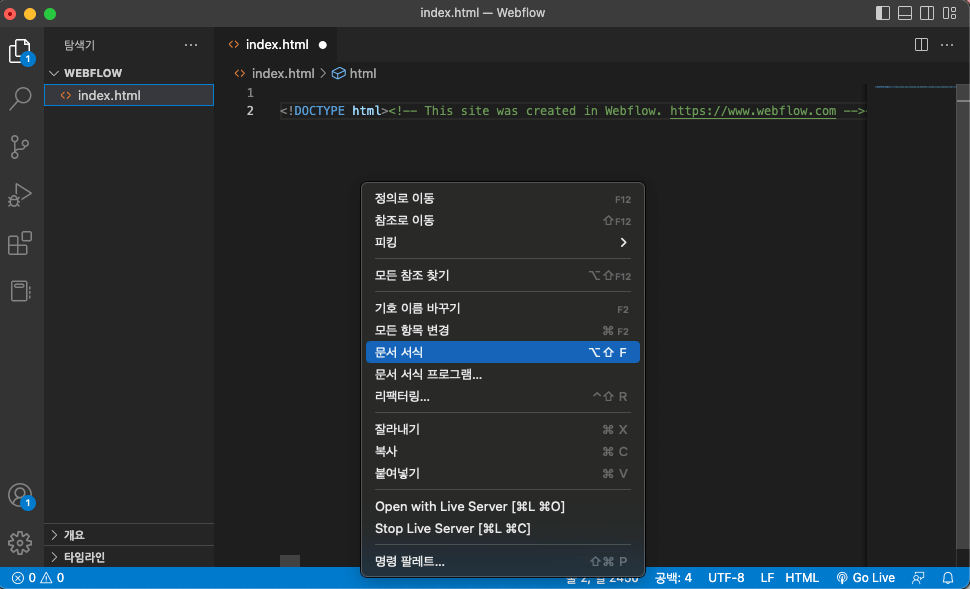The height and width of the screenshot is (589, 970).
Task: Open the 피킹 submenu
Action: tap(502, 242)
